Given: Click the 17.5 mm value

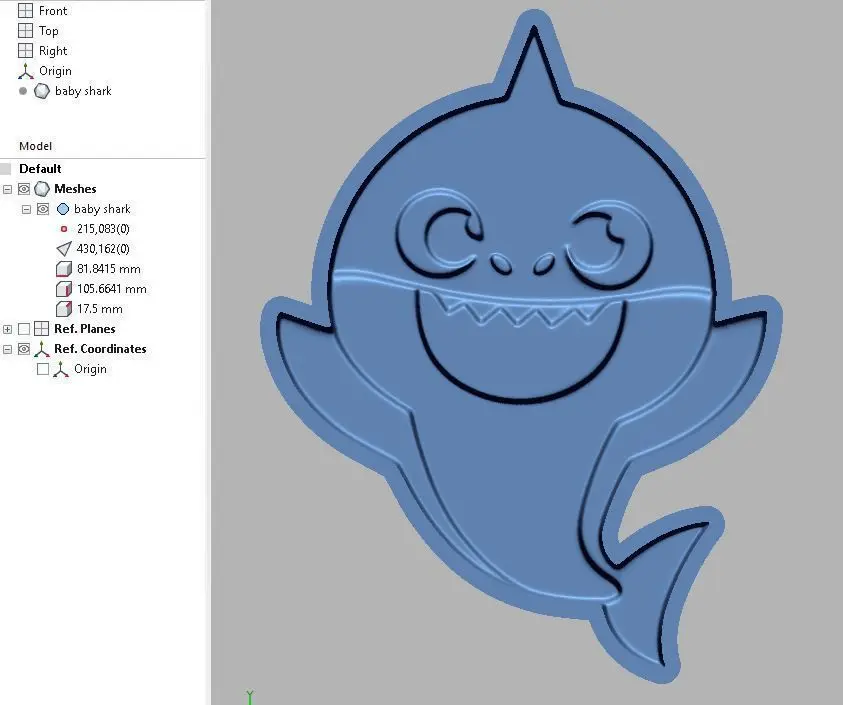Looking at the screenshot, I should (99, 309).
